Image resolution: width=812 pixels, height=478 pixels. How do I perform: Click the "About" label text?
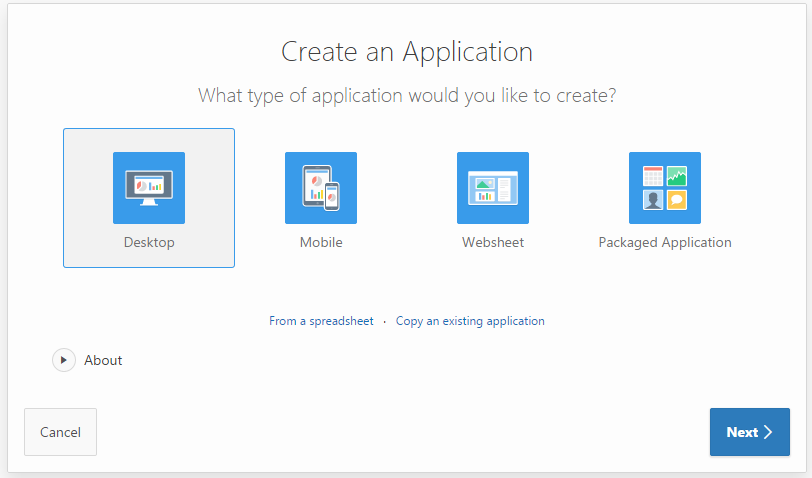click(x=103, y=360)
